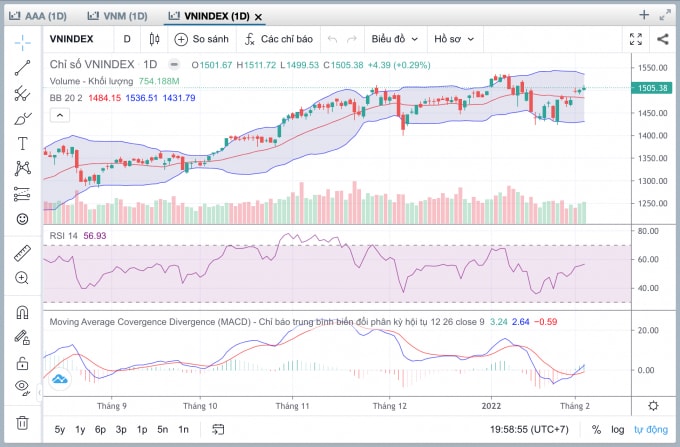Select the ruler measure tool
Image resolution: width=680 pixels, height=447 pixels.
[x=23, y=253]
